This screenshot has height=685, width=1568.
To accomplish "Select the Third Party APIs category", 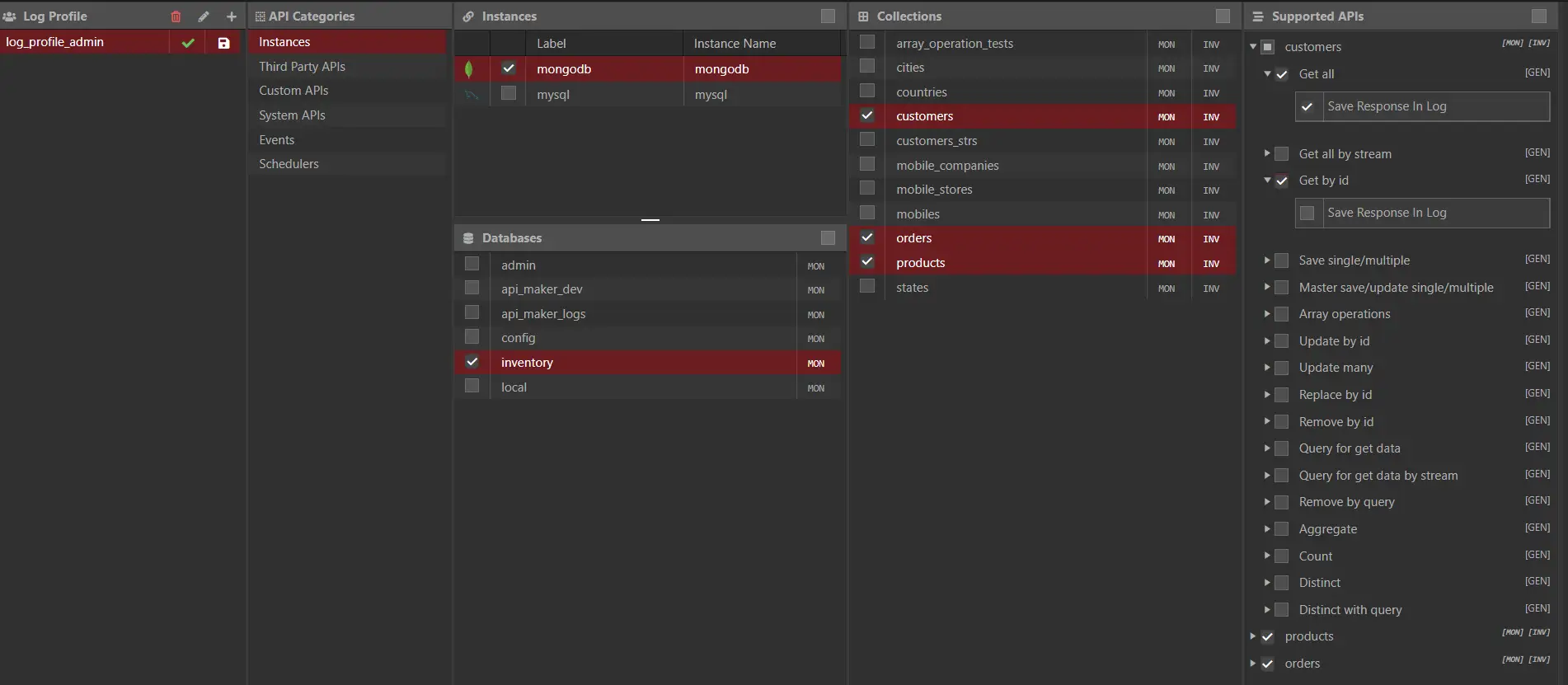I will click(347, 67).
